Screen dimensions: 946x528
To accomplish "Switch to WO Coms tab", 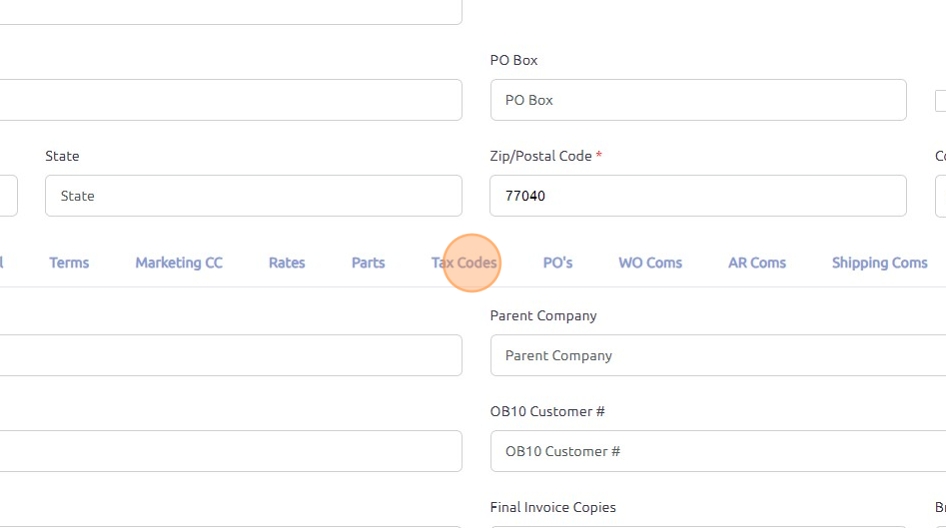I will [x=650, y=263].
